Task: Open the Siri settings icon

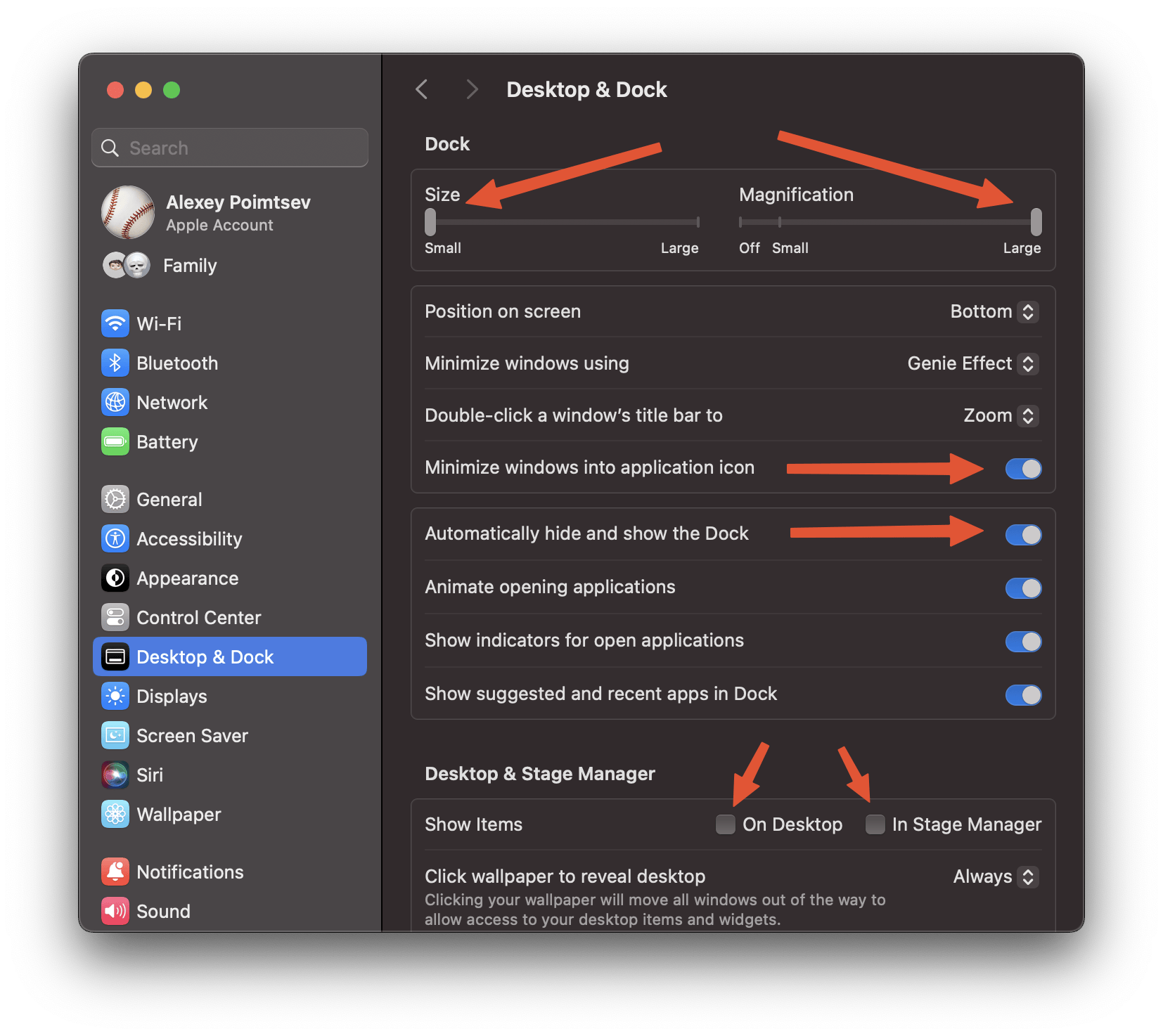Action: pos(115,775)
